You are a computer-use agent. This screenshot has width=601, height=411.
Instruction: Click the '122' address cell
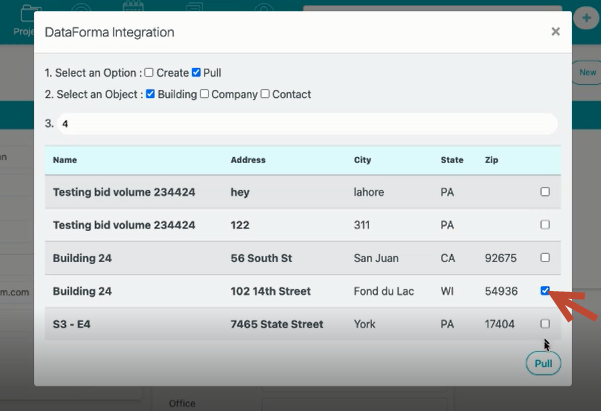click(240, 225)
